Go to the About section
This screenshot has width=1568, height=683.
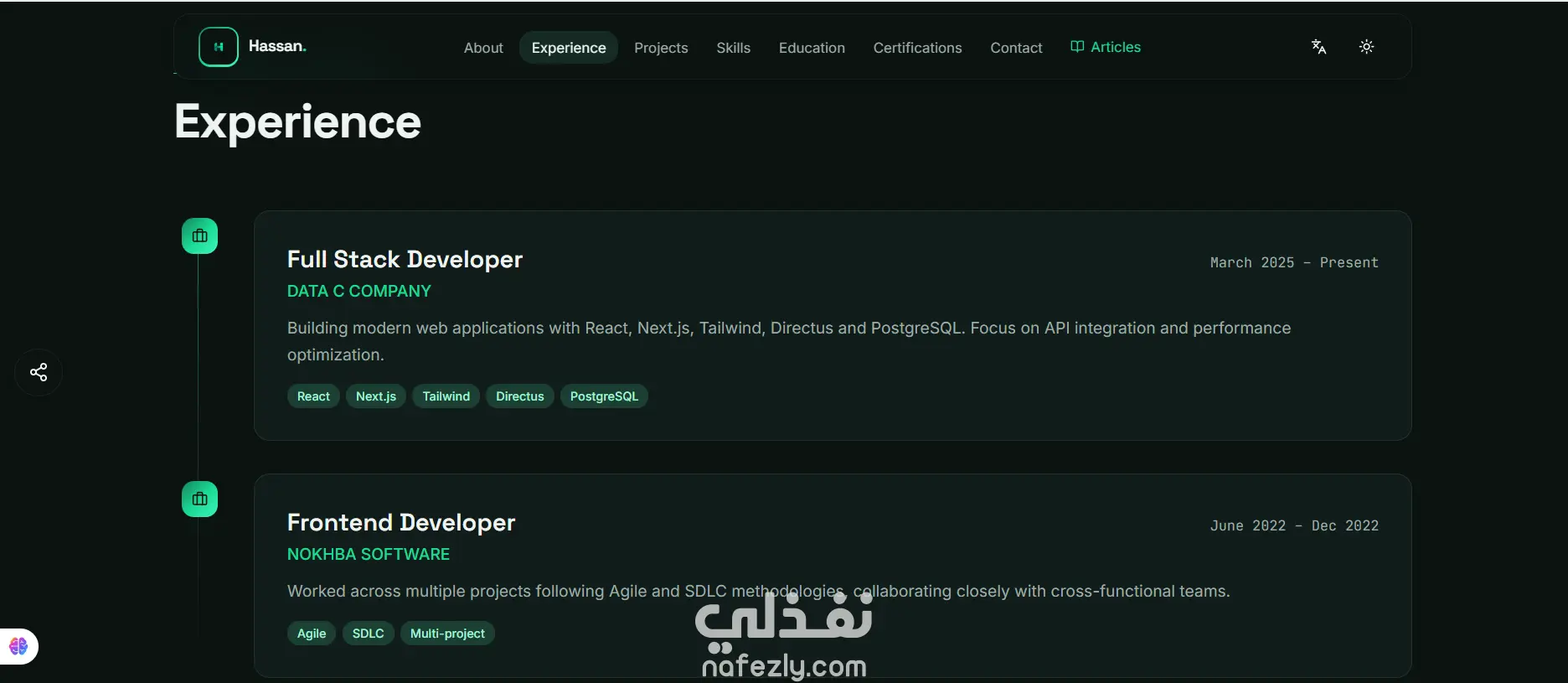[x=483, y=48]
